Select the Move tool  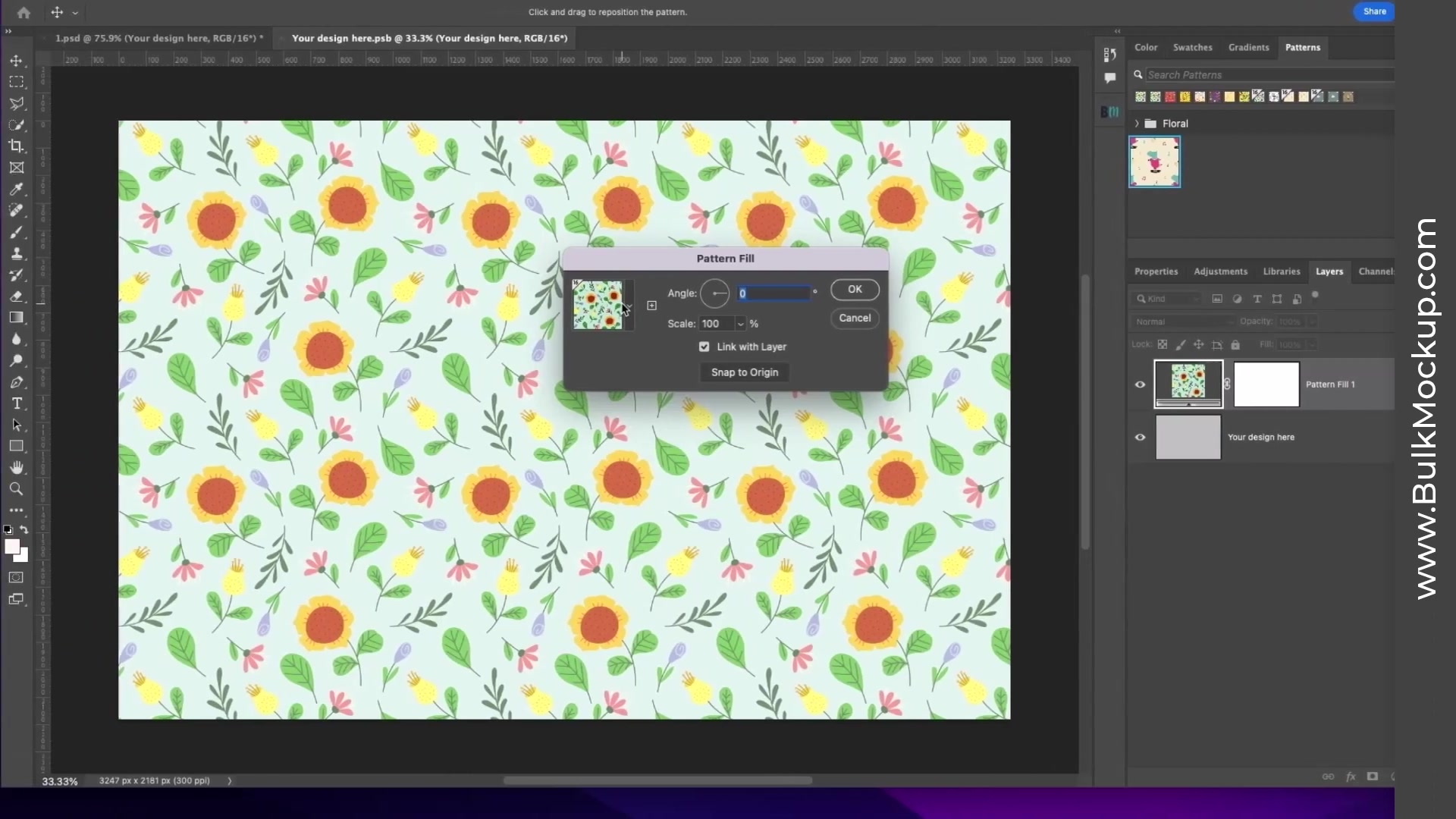[17, 61]
